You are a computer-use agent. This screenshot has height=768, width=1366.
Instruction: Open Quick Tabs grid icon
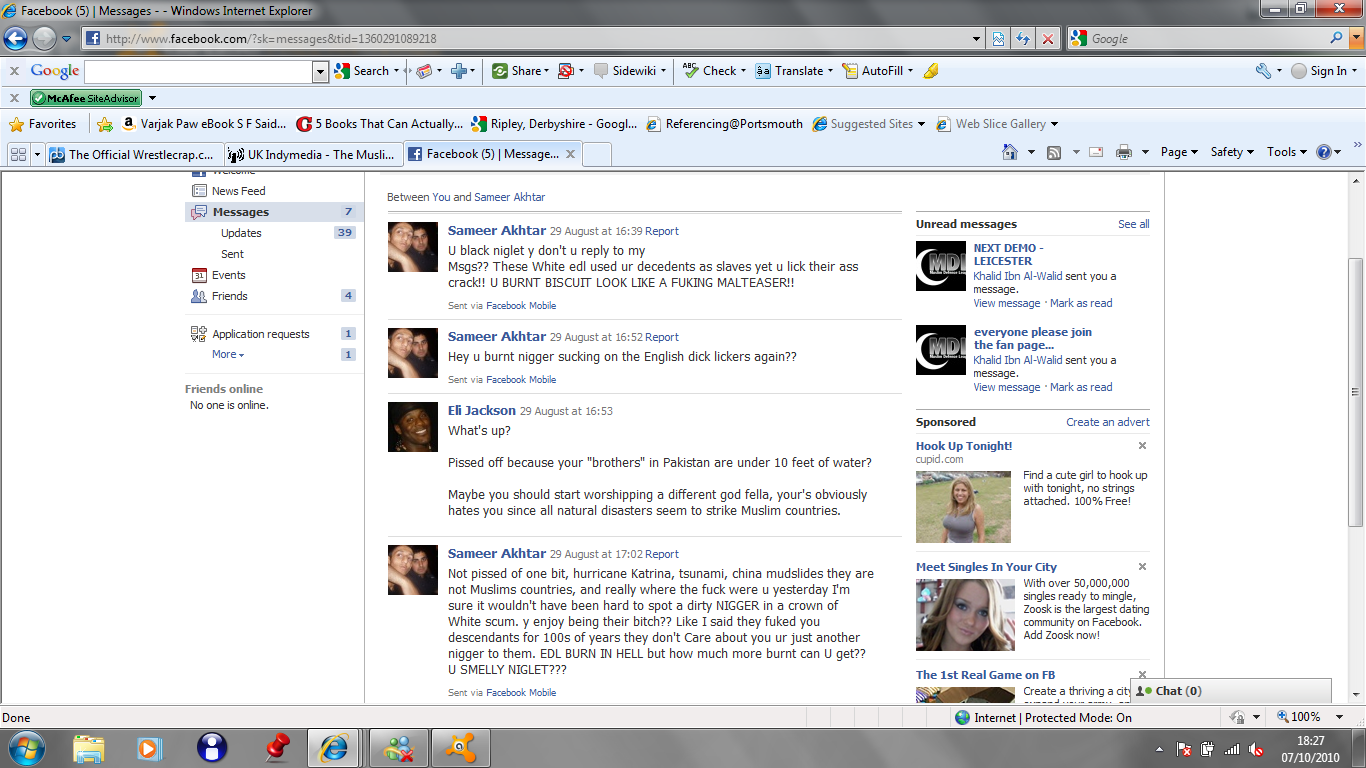coord(18,154)
